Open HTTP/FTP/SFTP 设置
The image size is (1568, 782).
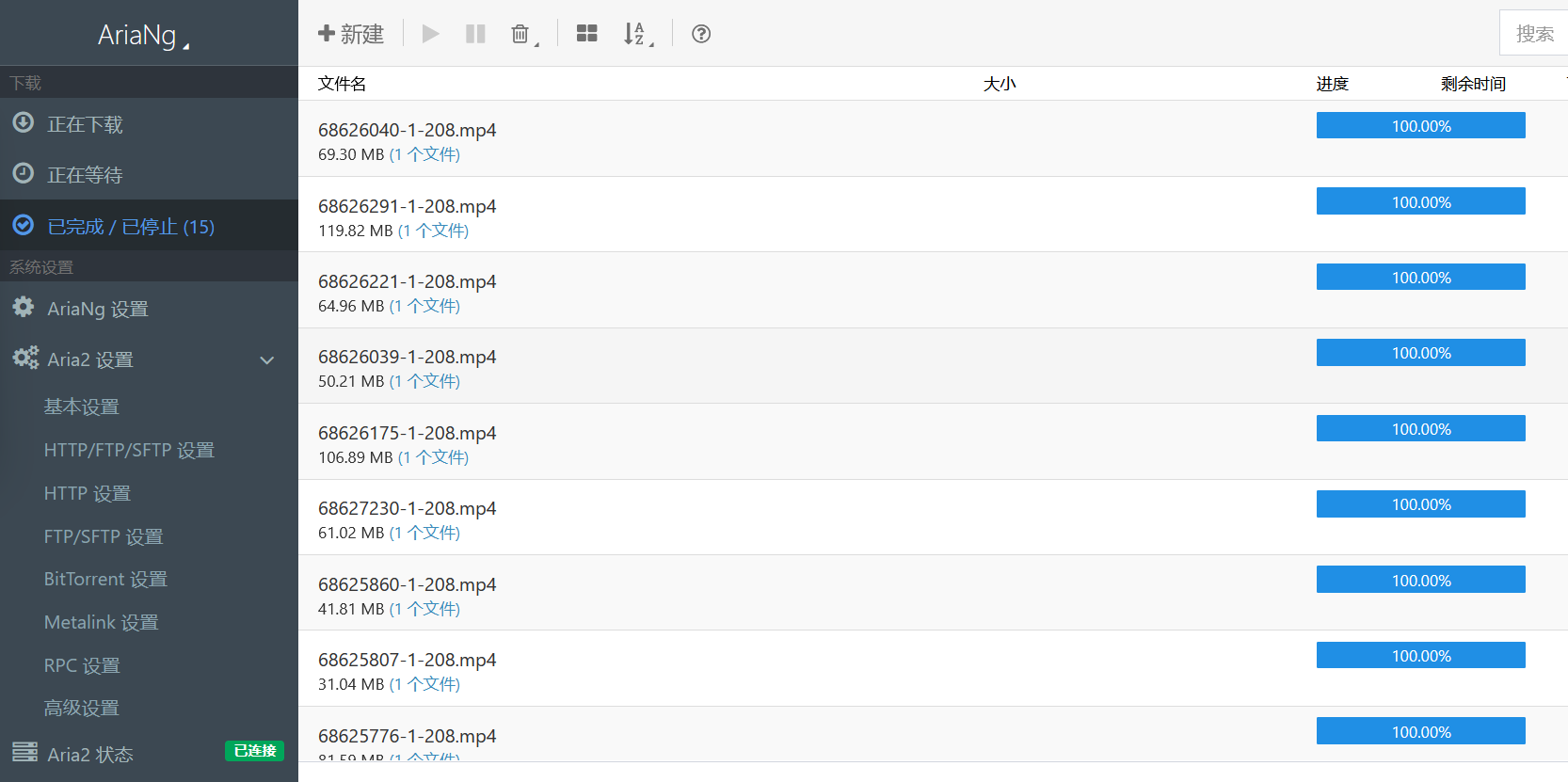130,450
